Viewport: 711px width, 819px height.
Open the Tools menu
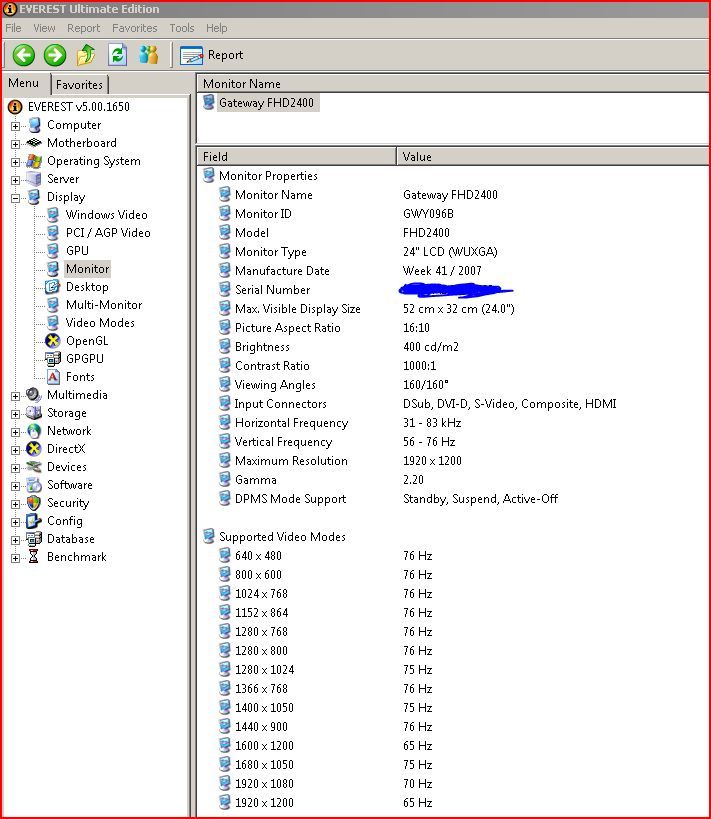coord(182,28)
